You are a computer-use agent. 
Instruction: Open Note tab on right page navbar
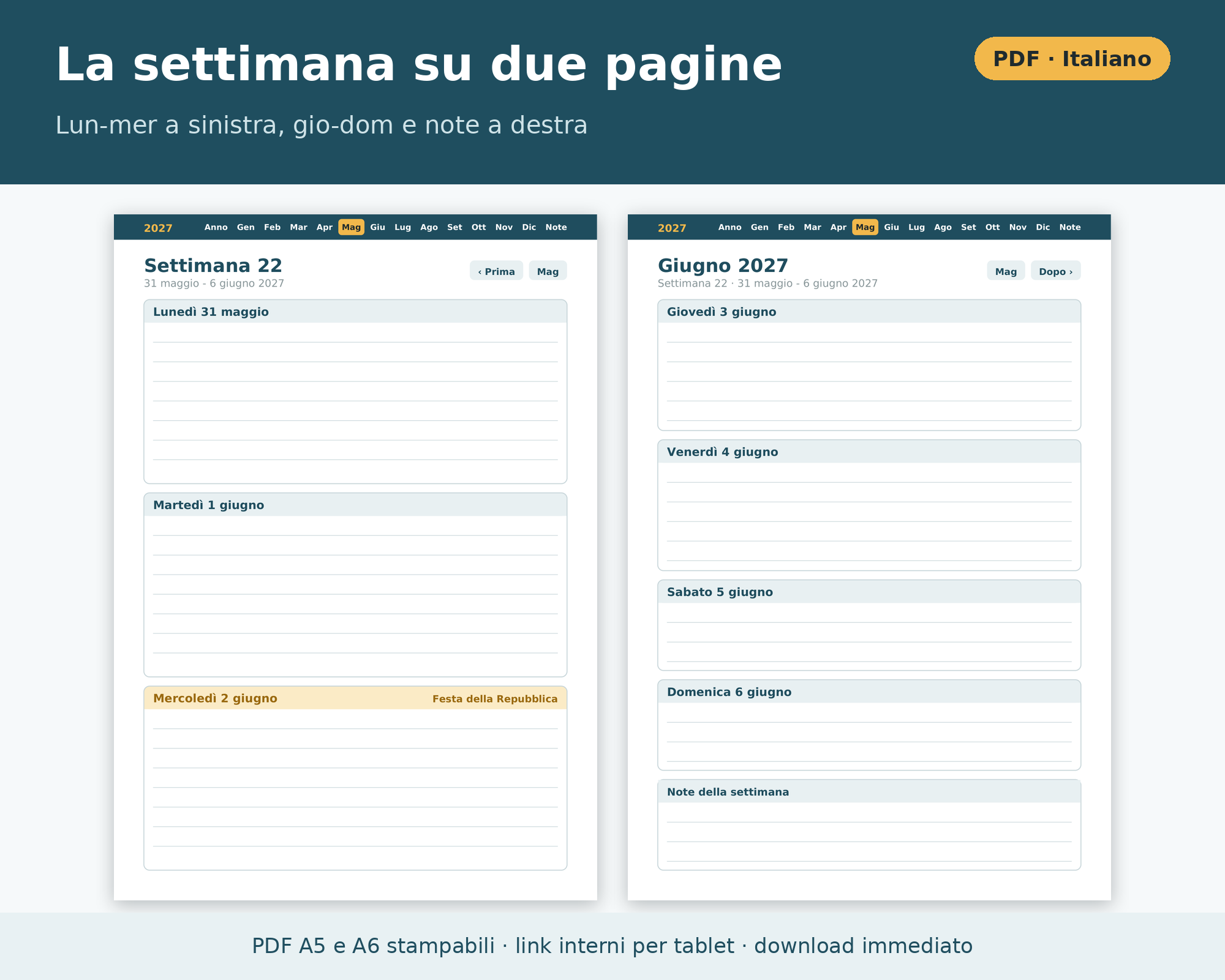1070,227
